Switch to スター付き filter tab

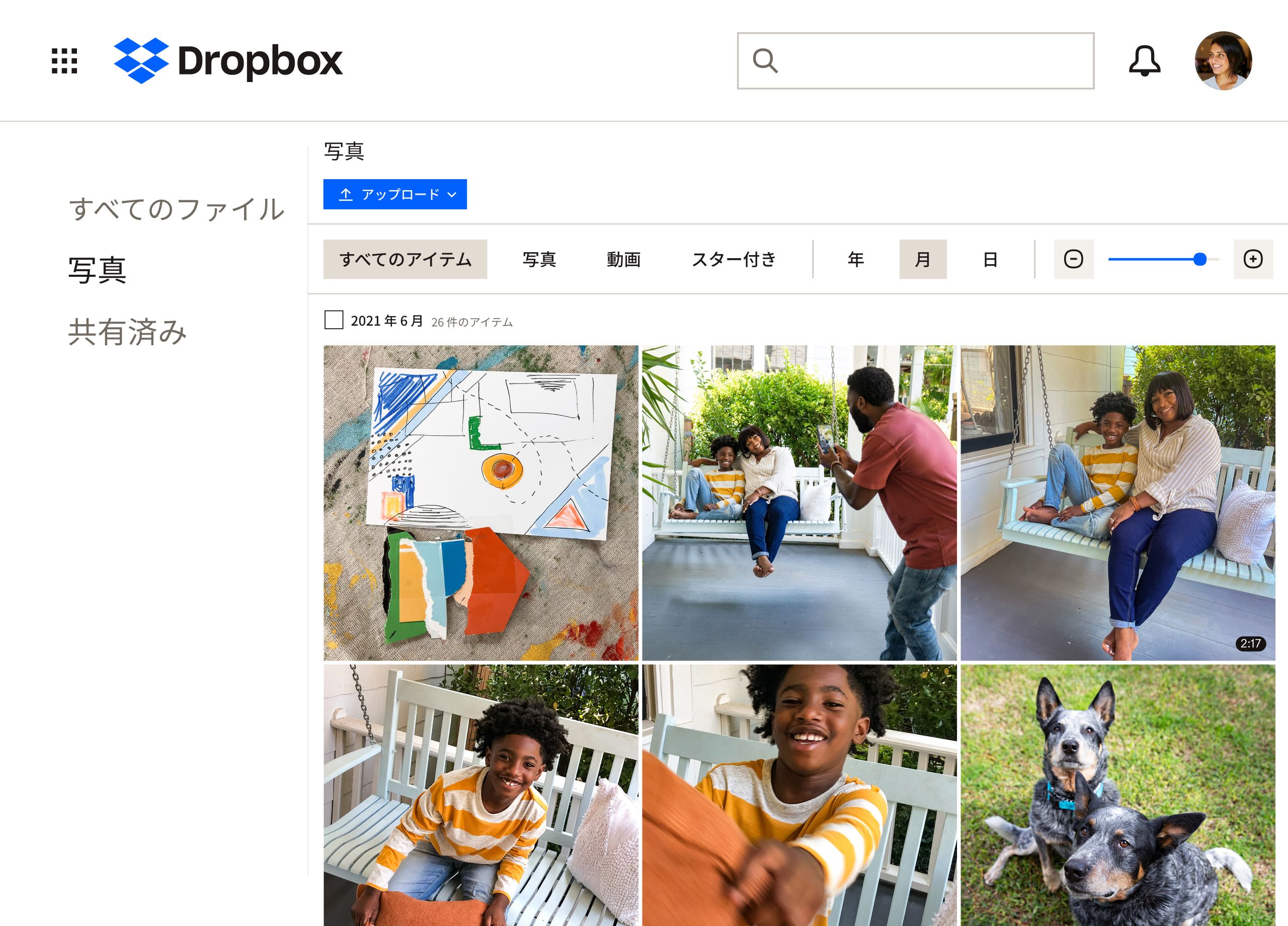click(x=734, y=259)
